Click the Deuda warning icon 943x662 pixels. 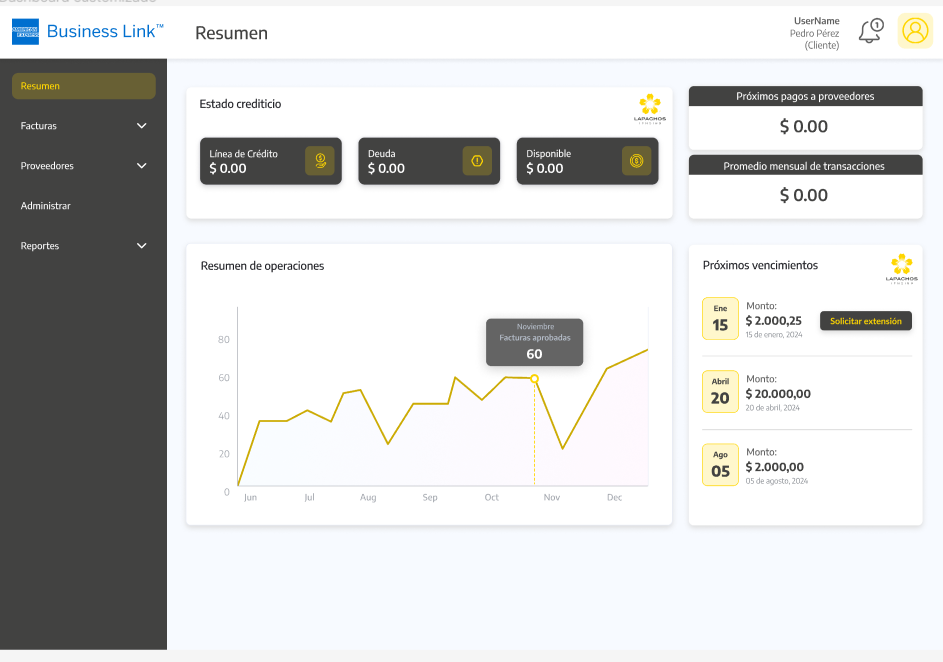click(477, 161)
